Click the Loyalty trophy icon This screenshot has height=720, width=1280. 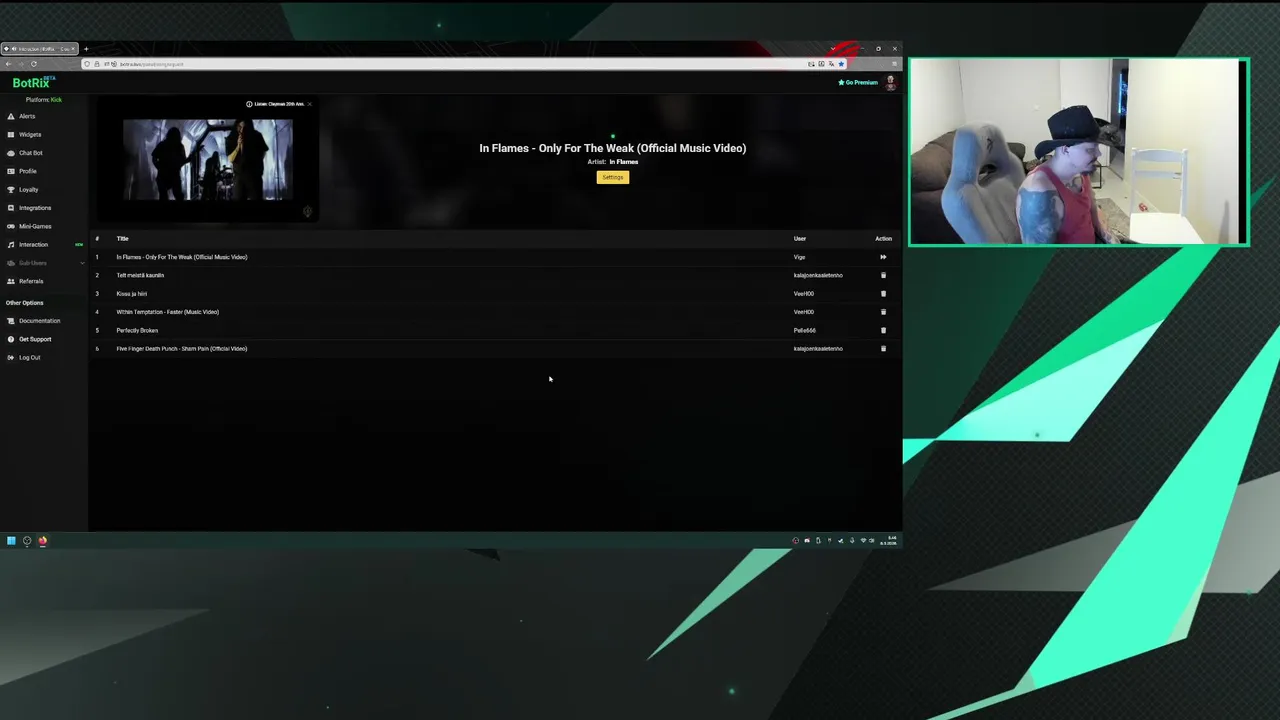pyautogui.click(x=11, y=189)
